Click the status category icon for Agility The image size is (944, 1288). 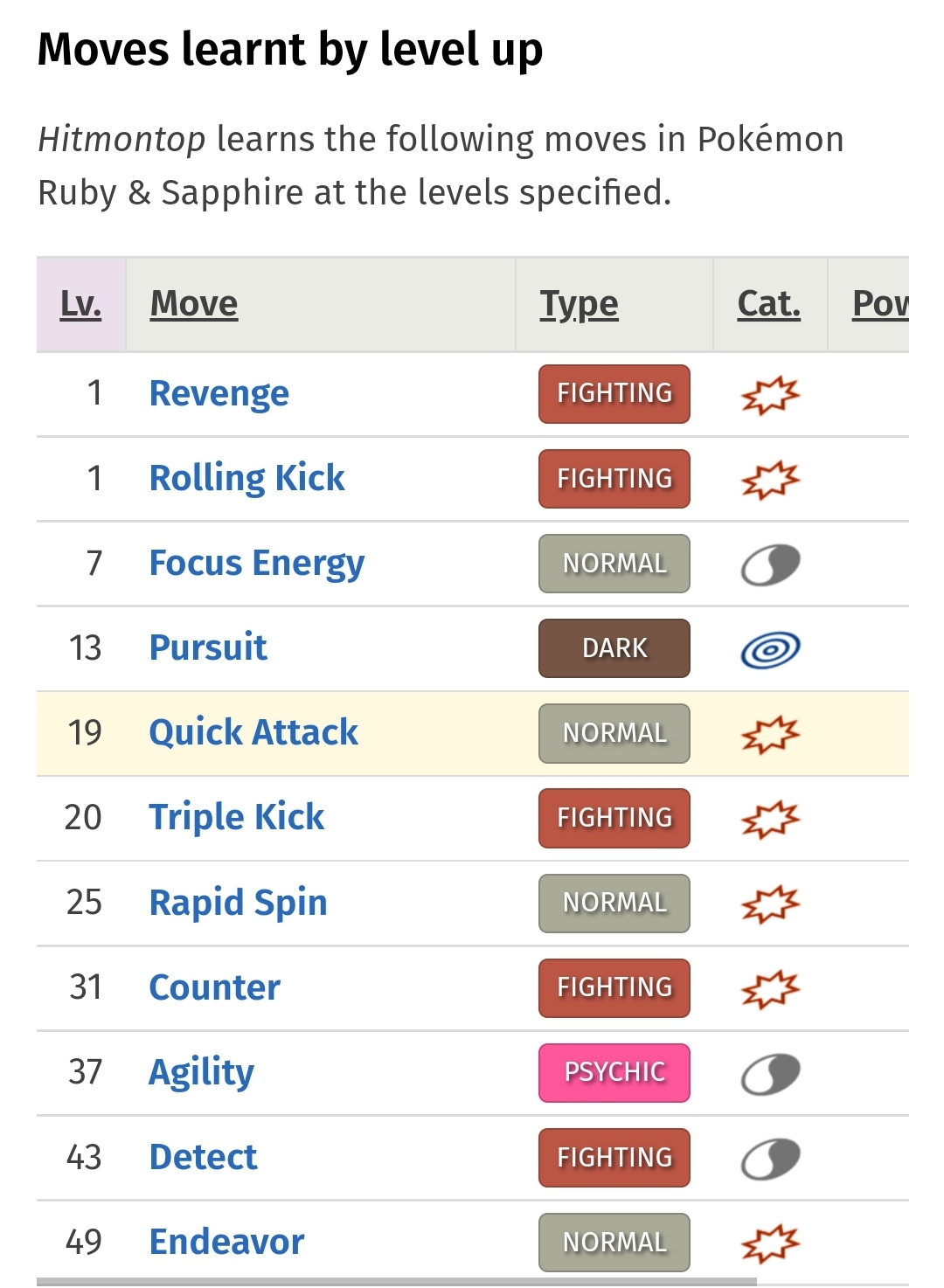pyautogui.click(x=770, y=1074)
